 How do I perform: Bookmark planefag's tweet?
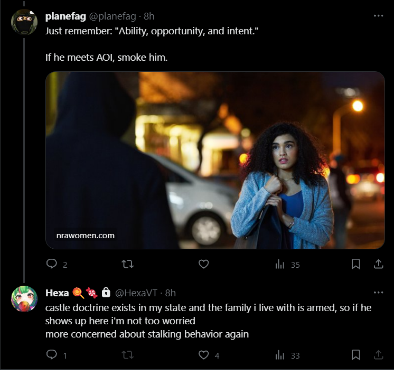pyautogui.click(x=356, y=264)
